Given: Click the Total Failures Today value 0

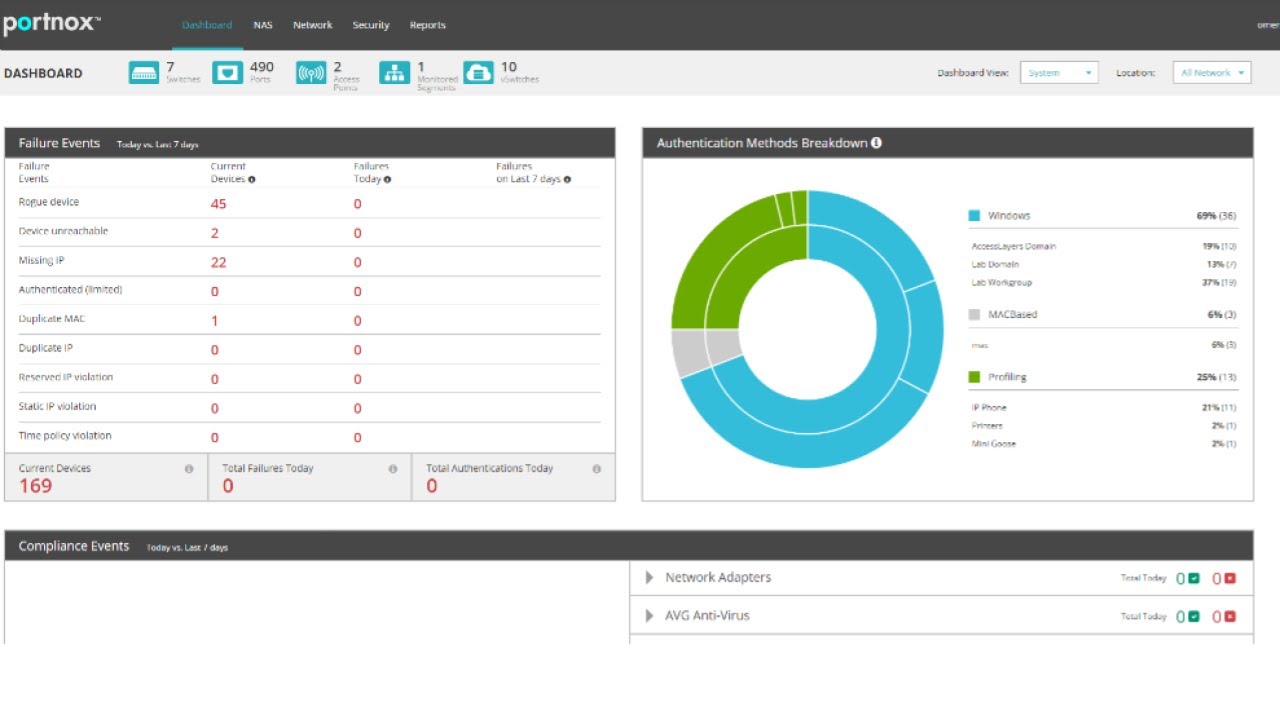Looking at the screenshot, I should (228, 486).
